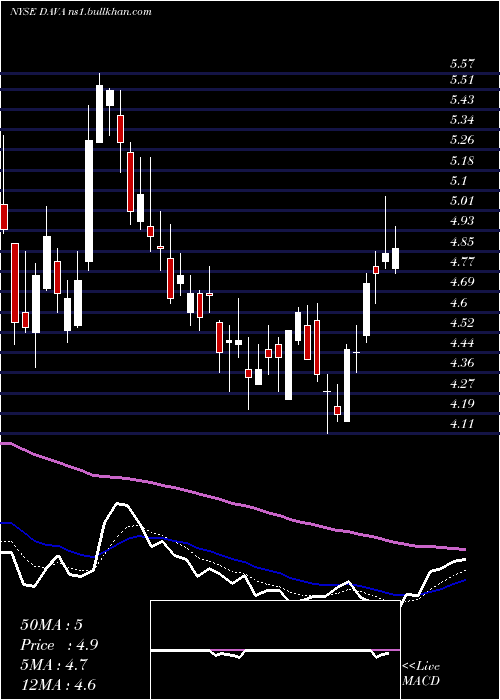Click the 4.44 price axis label

point(462,343)
